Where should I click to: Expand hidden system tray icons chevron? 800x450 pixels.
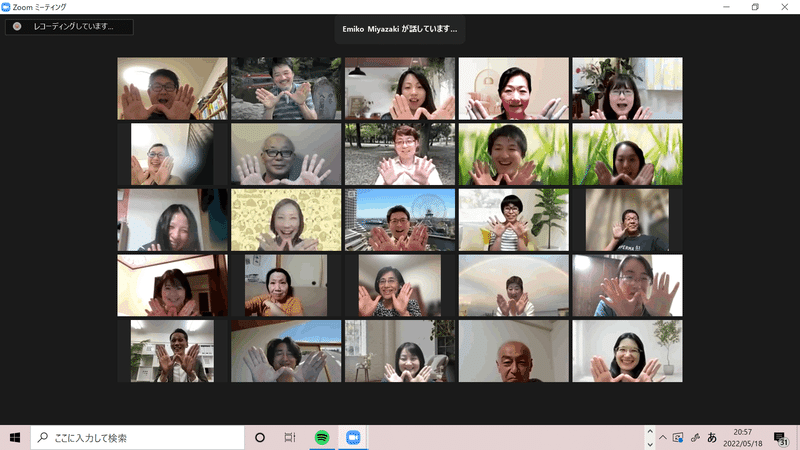[x=662, y=437]
